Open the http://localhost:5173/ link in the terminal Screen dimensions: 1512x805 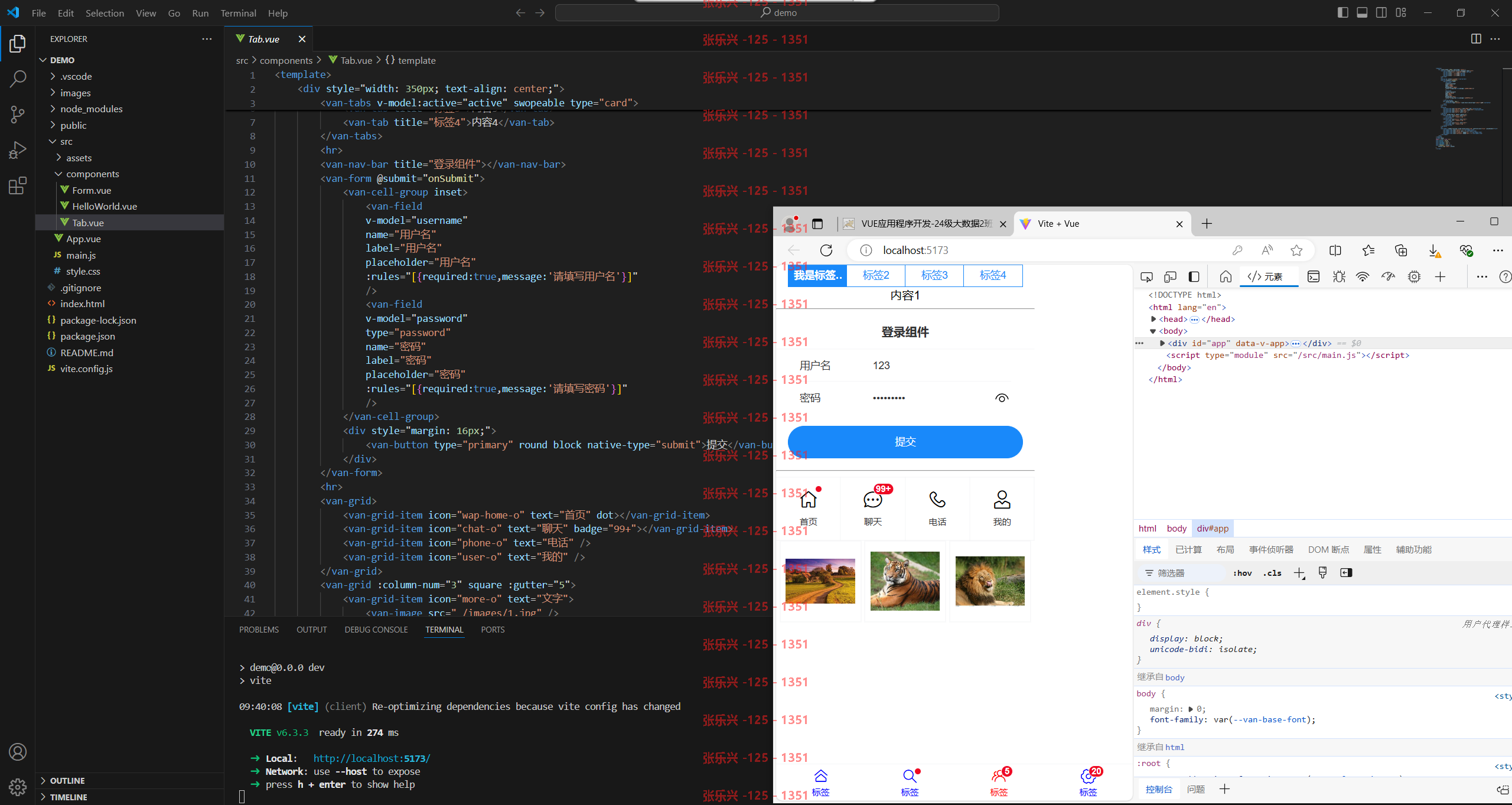coord(372,758)
